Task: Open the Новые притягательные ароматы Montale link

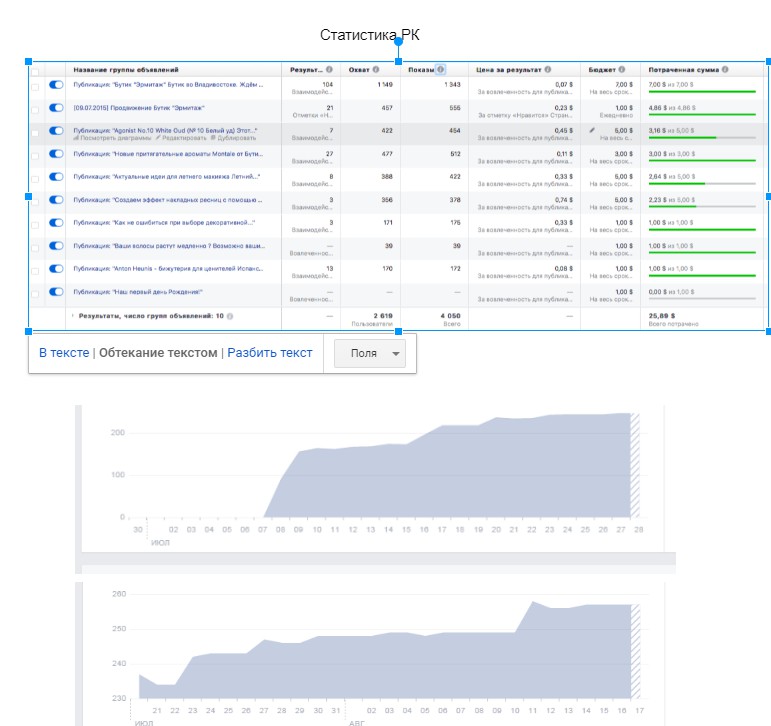Action: tap(168, 154)
